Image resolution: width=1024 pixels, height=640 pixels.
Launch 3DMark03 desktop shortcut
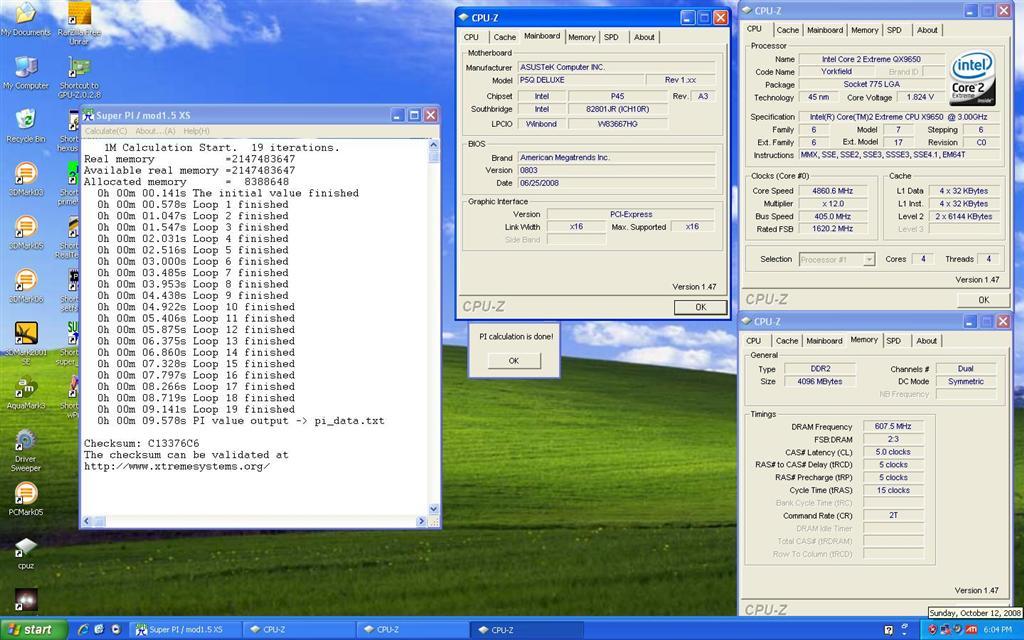(x=25, y=180)
